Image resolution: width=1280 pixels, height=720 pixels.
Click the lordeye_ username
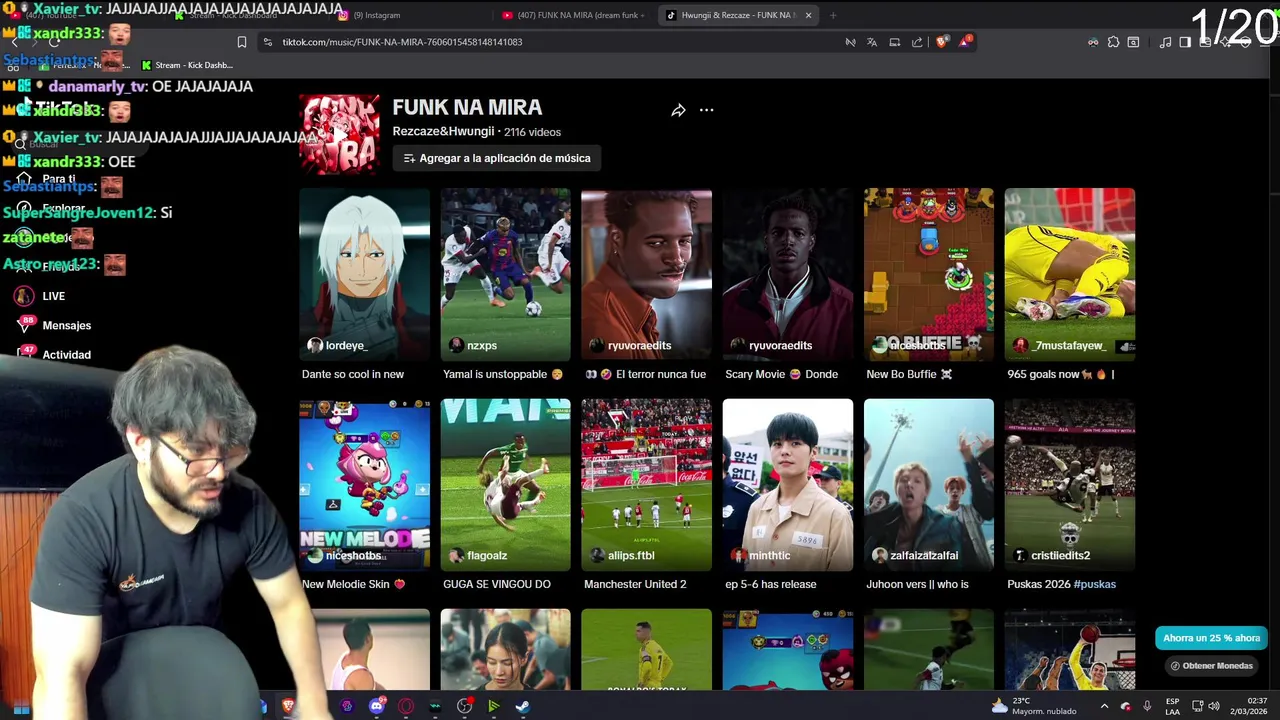(x=346, y=345)
